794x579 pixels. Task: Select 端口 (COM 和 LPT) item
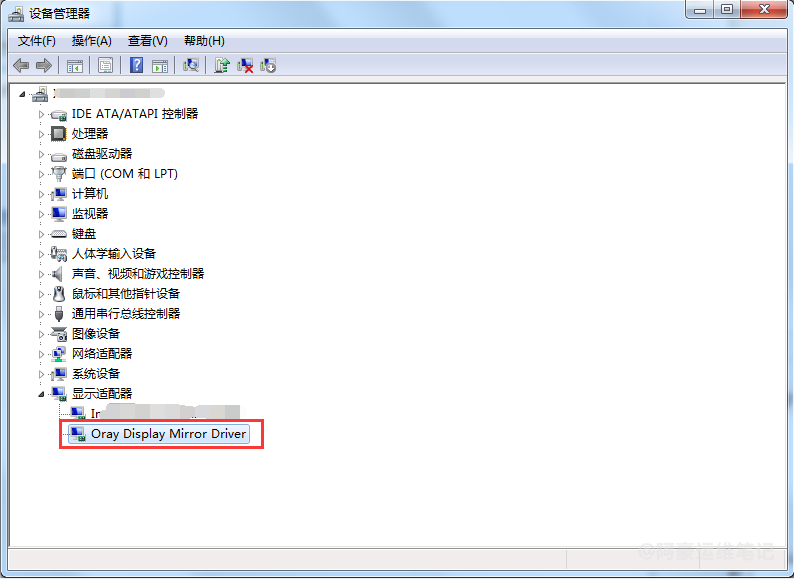click(x=124, y=174)
